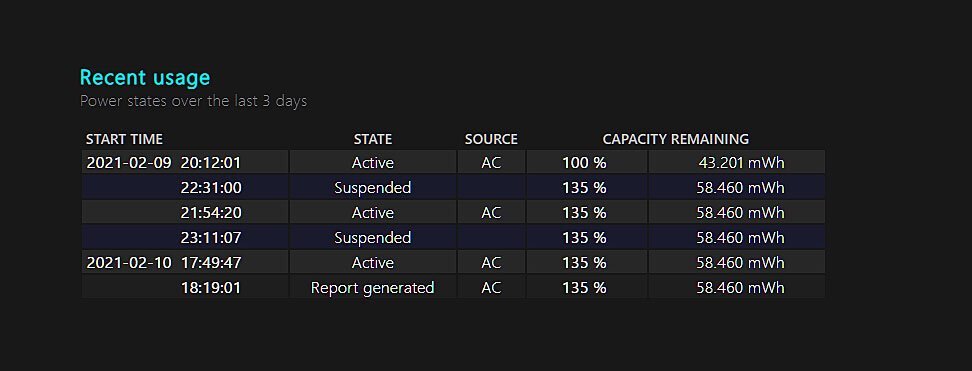Select the Suspended state at 22:31:00
The height and width of the screenshot is (371, 972).
pyautogui.click(x=373, y=187)
